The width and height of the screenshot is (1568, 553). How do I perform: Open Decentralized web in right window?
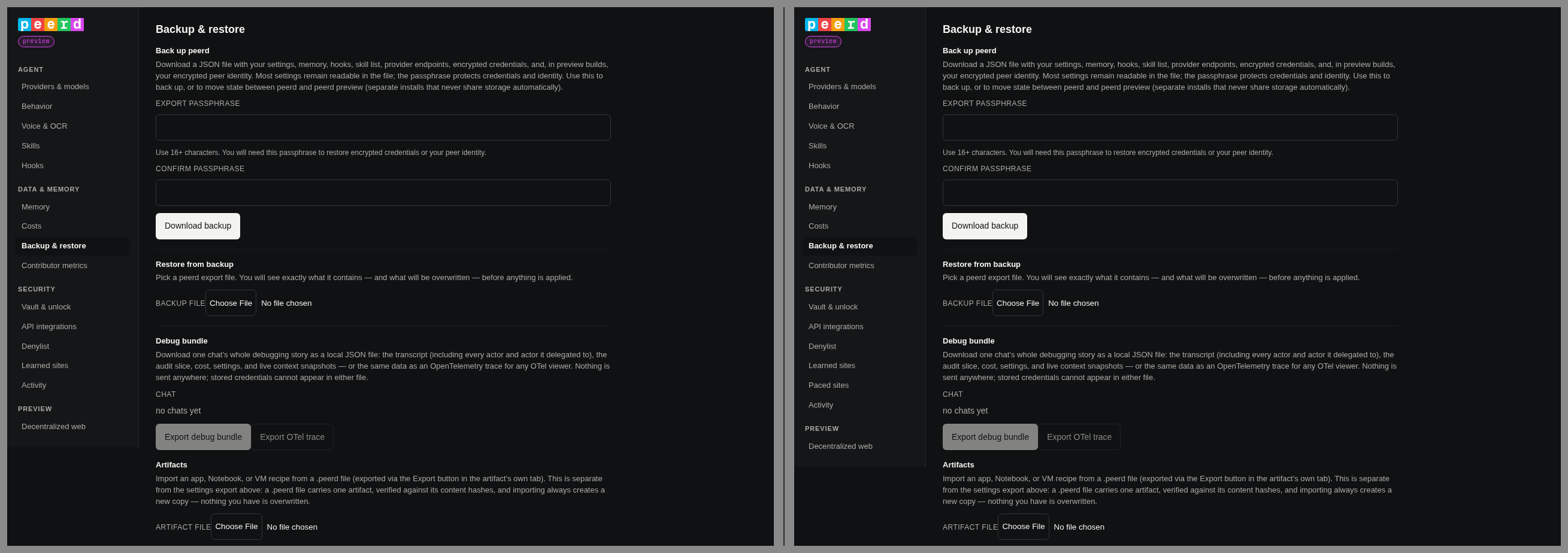859,446
